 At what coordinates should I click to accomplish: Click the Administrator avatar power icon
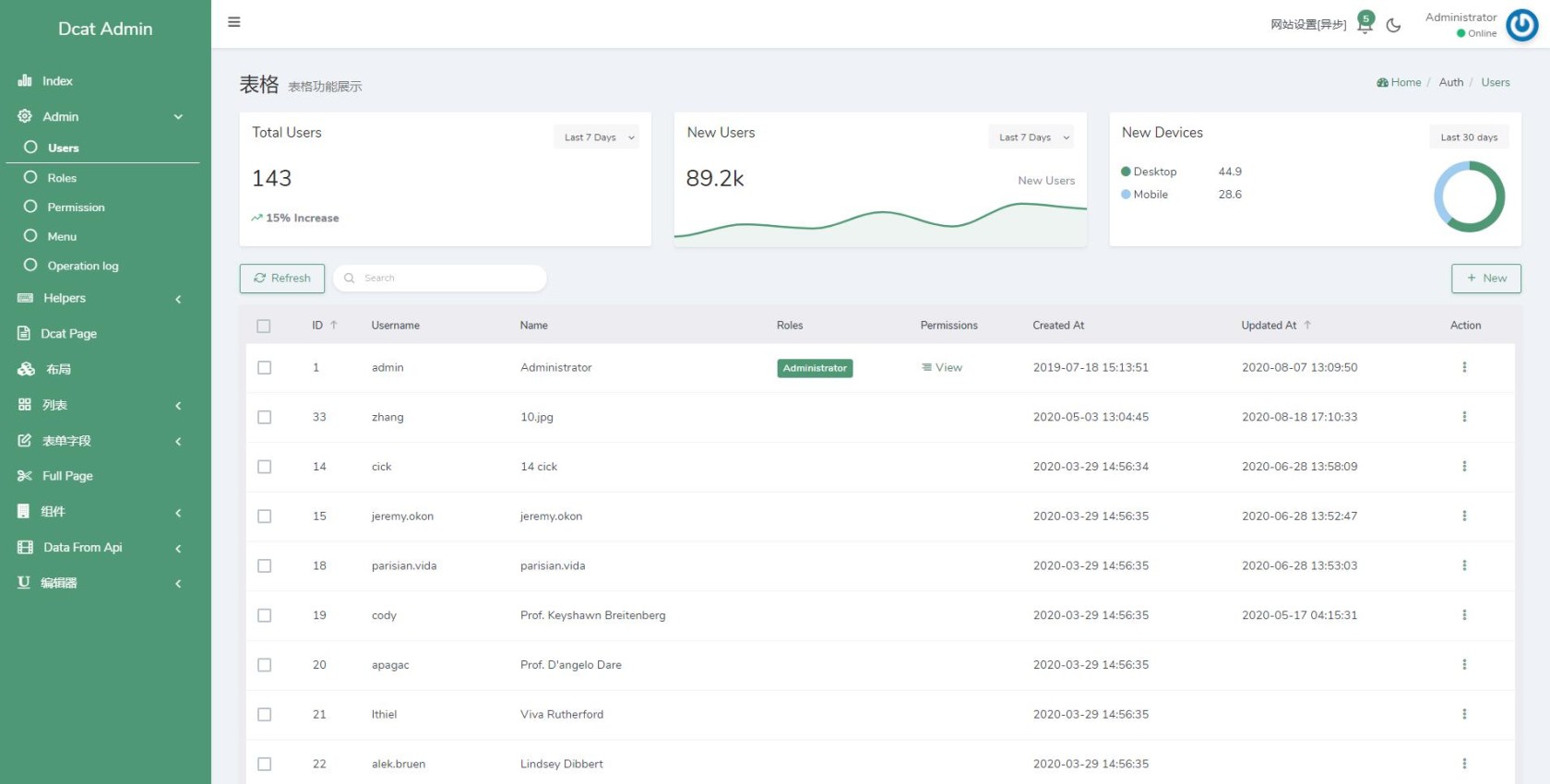coord(1521,25)
